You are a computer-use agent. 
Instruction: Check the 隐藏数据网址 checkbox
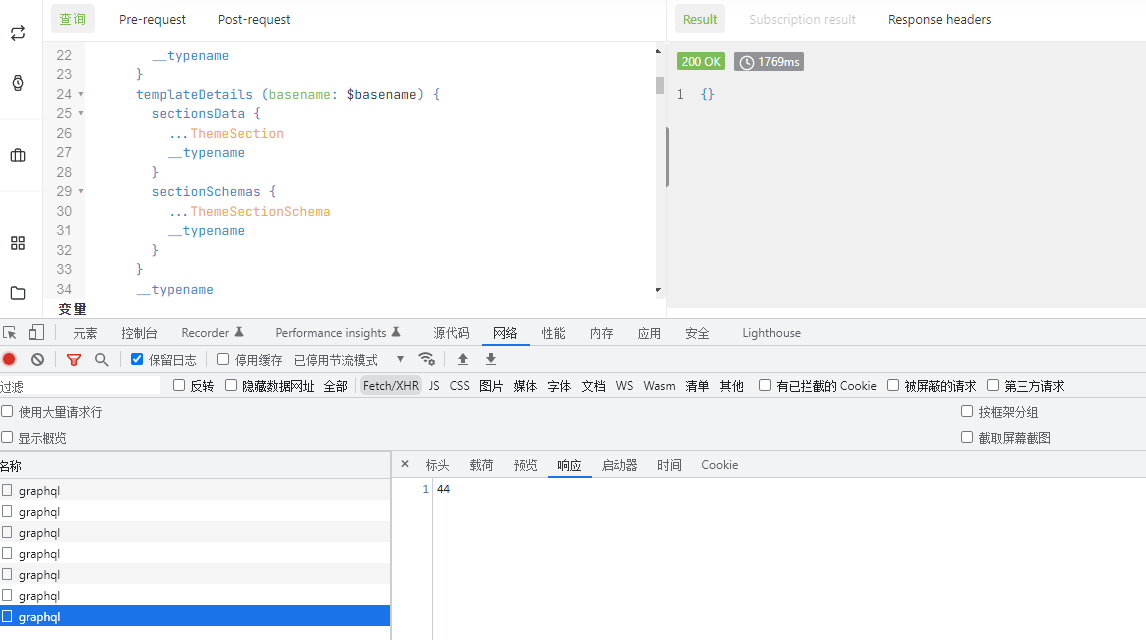coord(231,386)
